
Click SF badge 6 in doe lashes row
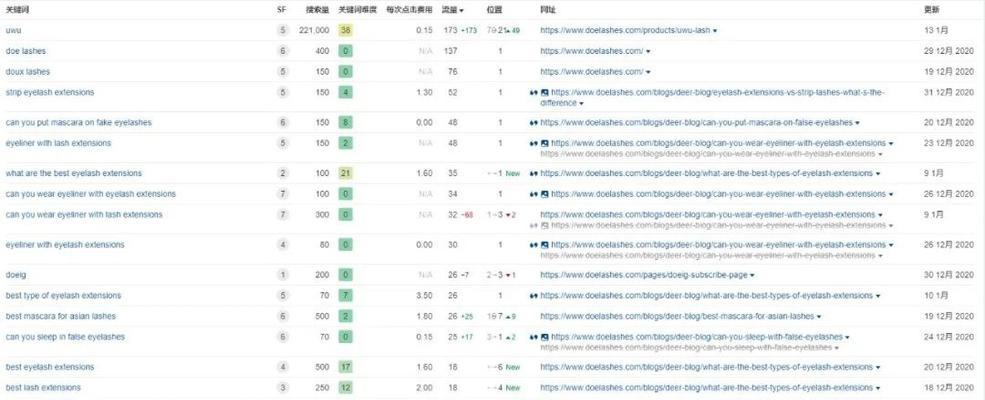point(283,51)
